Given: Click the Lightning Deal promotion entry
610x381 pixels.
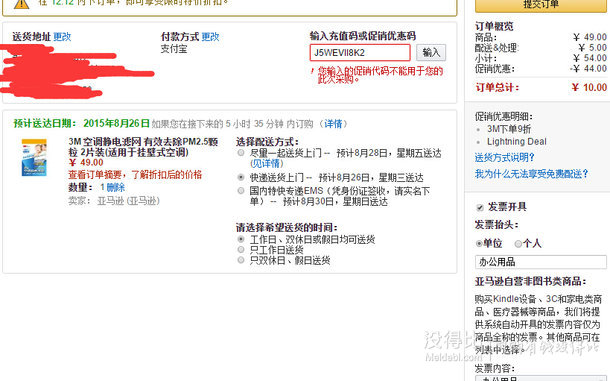Looking at the screenshot, I should point(517,142).
